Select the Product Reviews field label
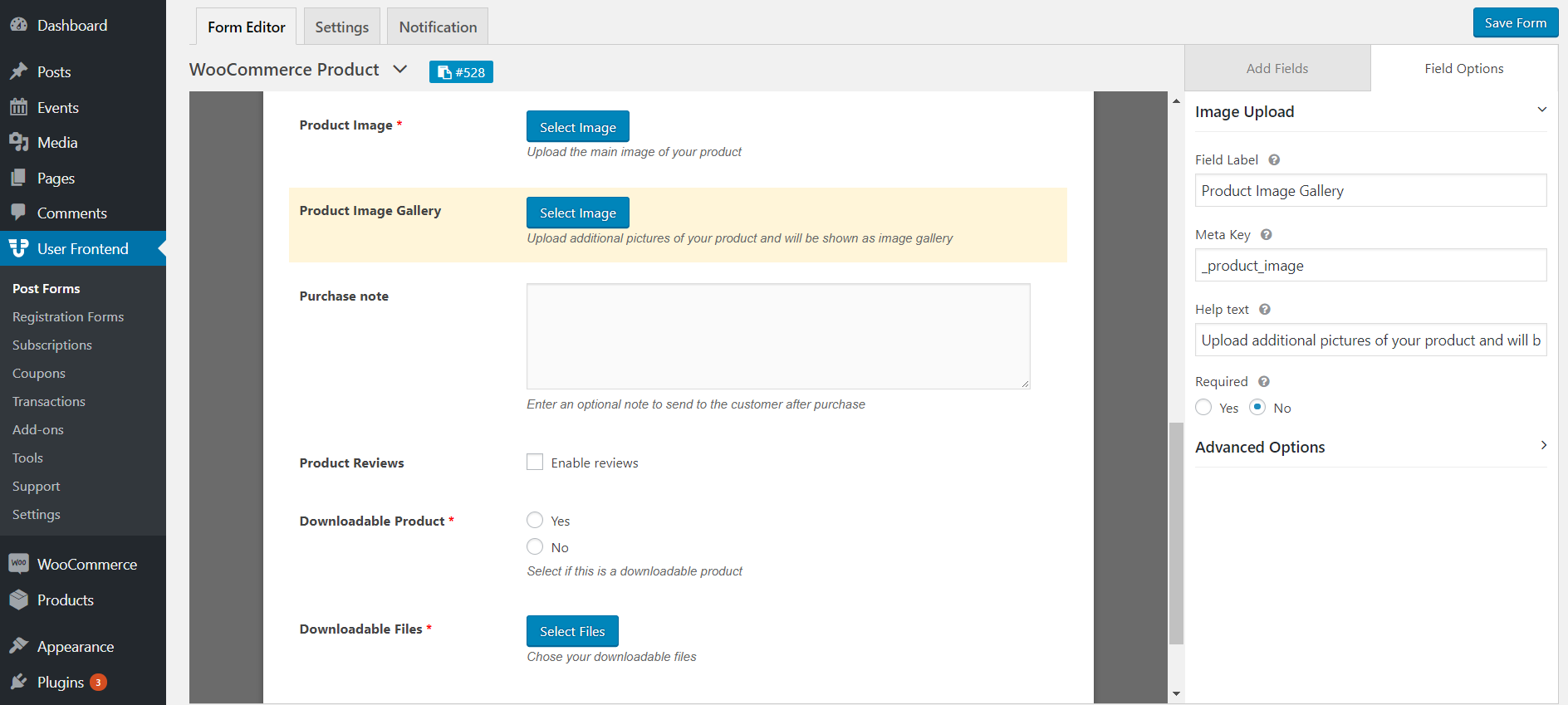The width and height of the screenshot is (1568, 705). pos(352,463)
